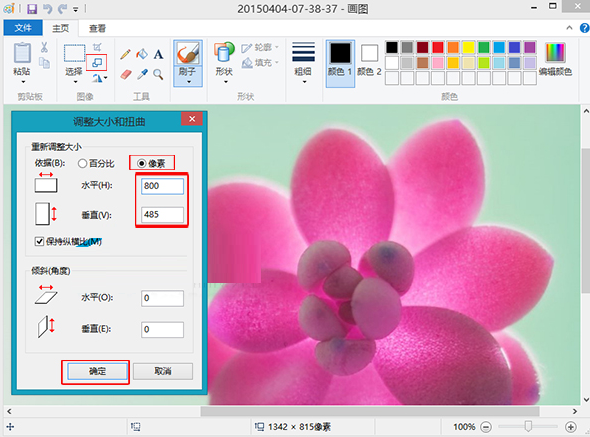Select the Fill with color bucket tool
590x437 pixels.
coord(142,55)
